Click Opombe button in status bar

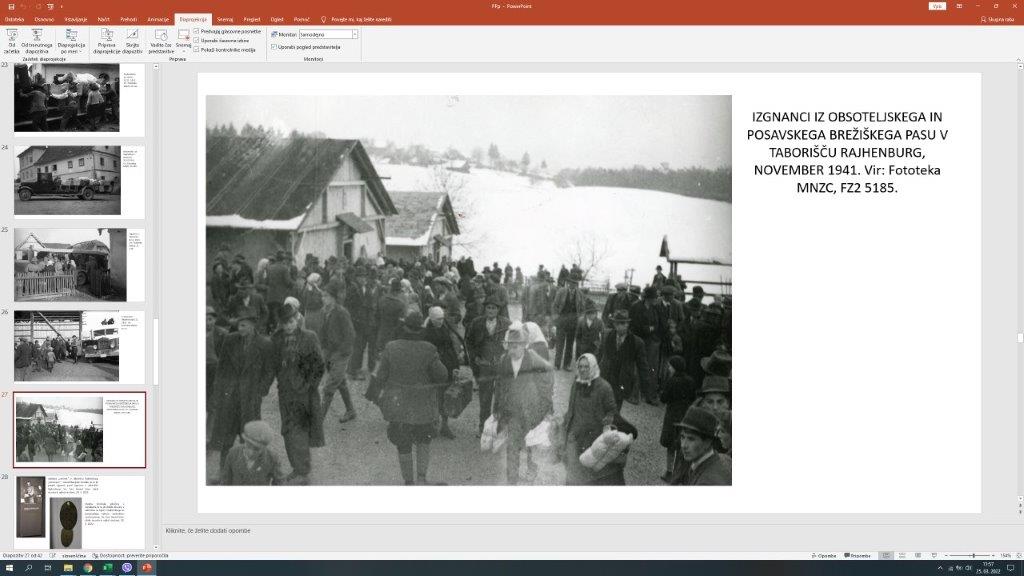click(x=825, y=555)
